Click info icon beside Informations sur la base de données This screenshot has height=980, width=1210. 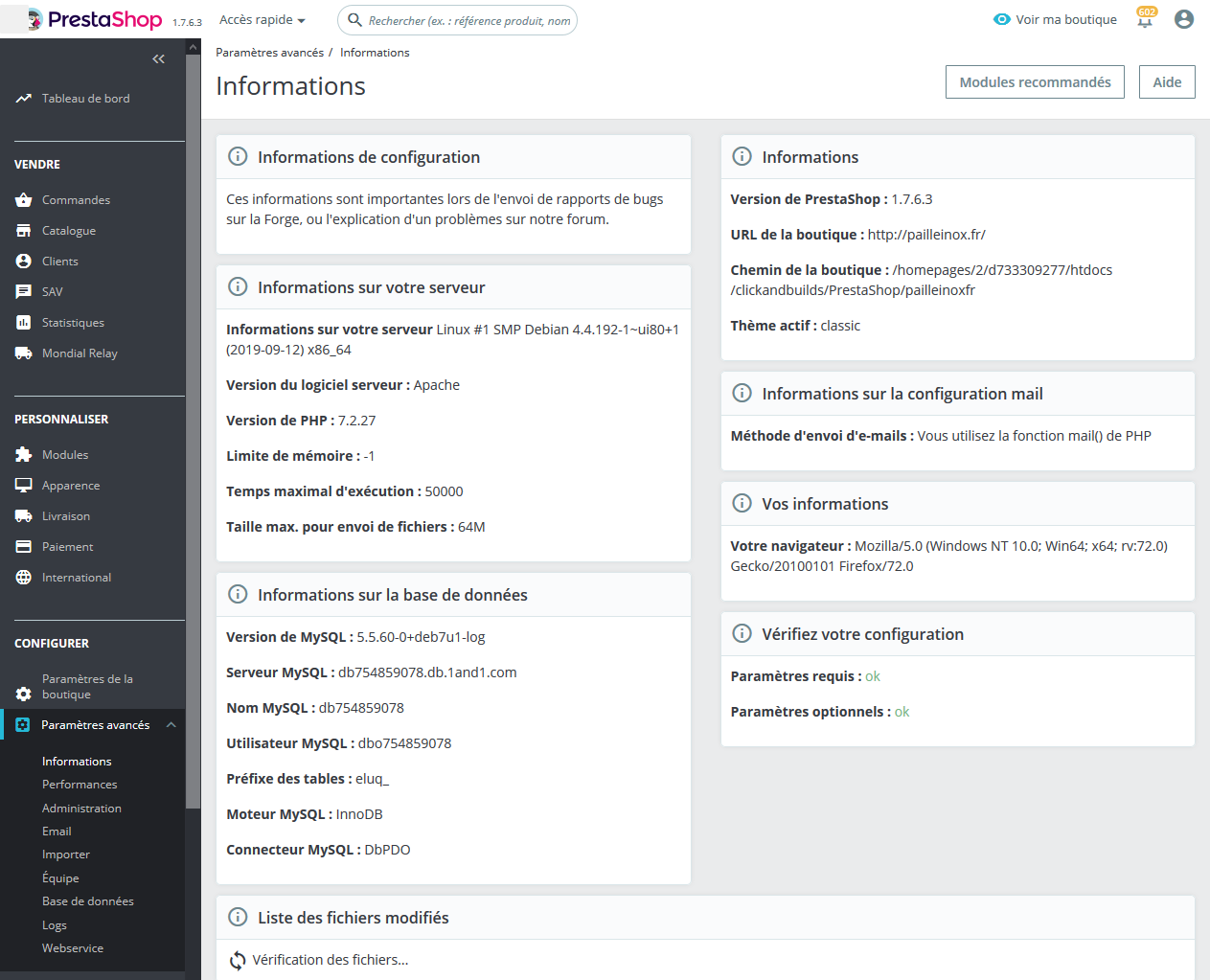(238, 594)
